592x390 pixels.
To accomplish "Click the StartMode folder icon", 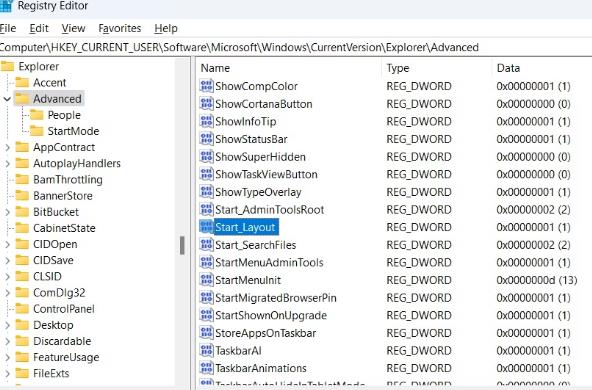I will [37, 131].
